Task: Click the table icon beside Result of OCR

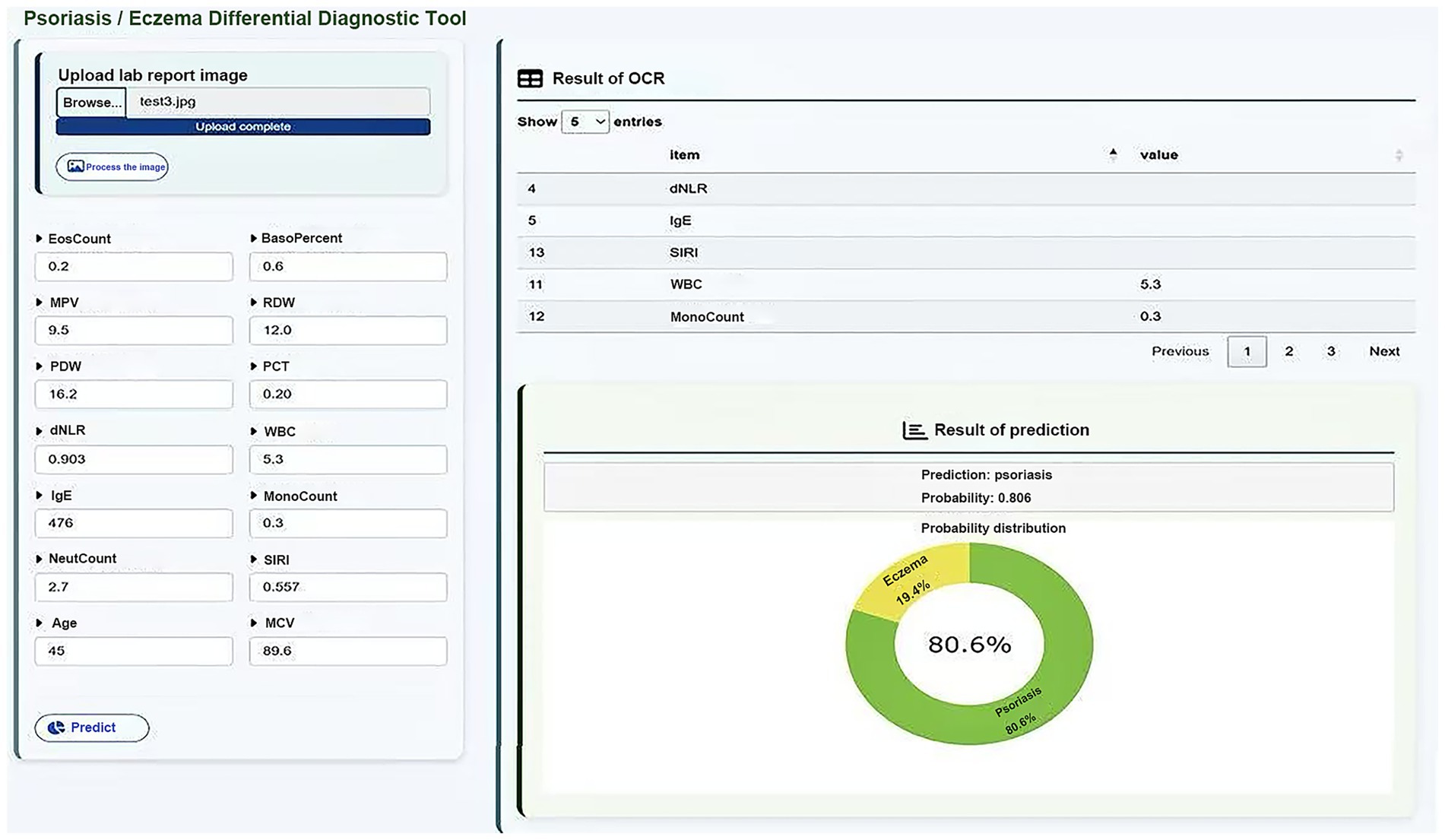Action: 530,78
